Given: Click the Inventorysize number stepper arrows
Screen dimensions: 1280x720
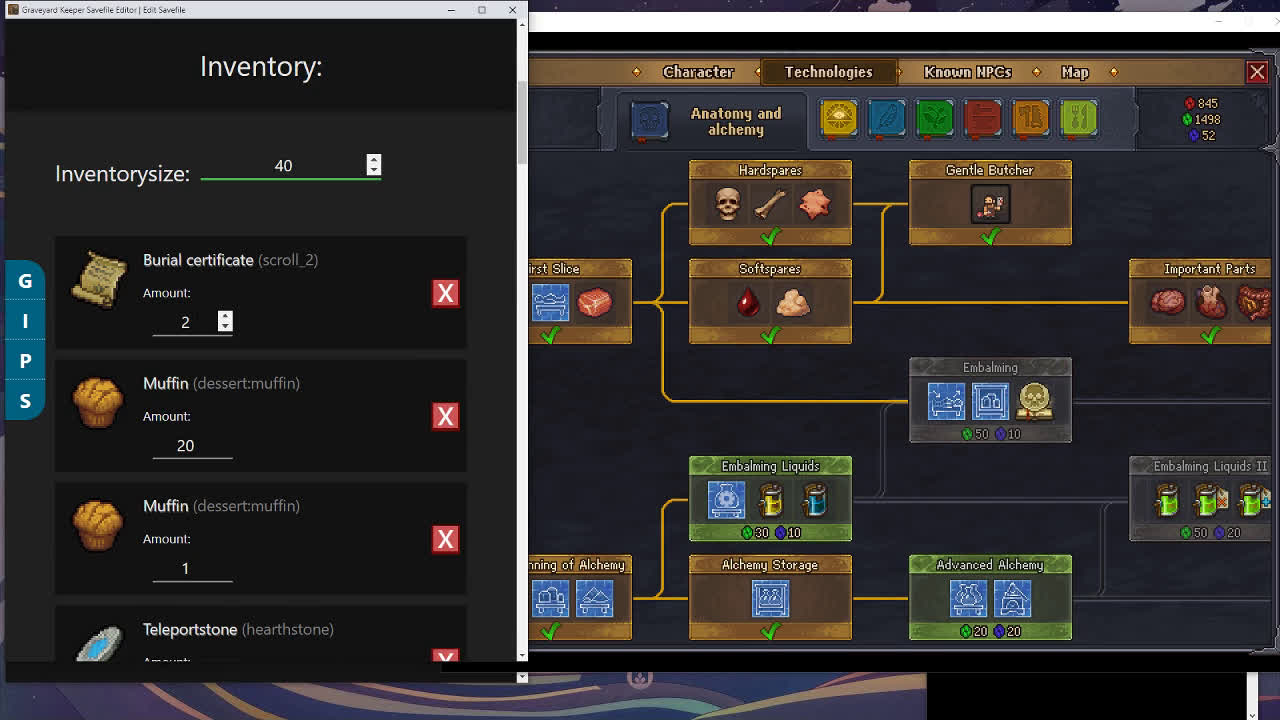Looking at the screenshot, I should point(374,165).
